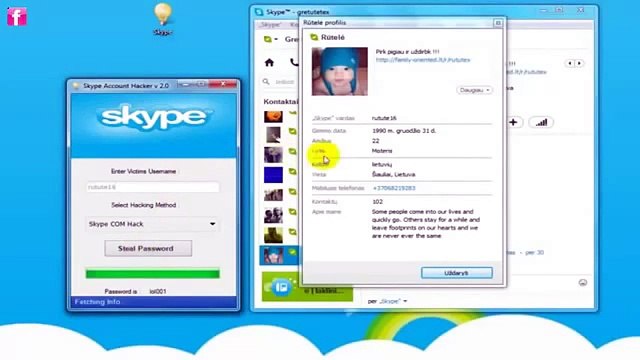Click the left-right arrows toggle in Skype

tap(574, 63)
